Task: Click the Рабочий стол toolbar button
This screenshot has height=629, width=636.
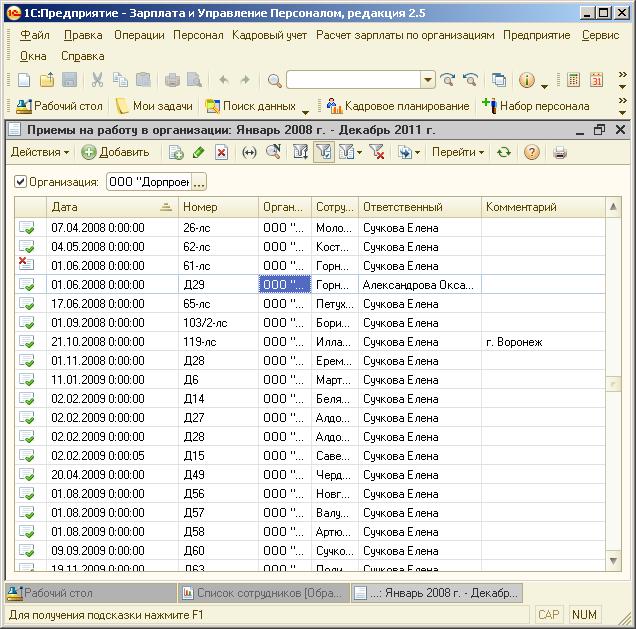Action: click(x=59, y=106)
